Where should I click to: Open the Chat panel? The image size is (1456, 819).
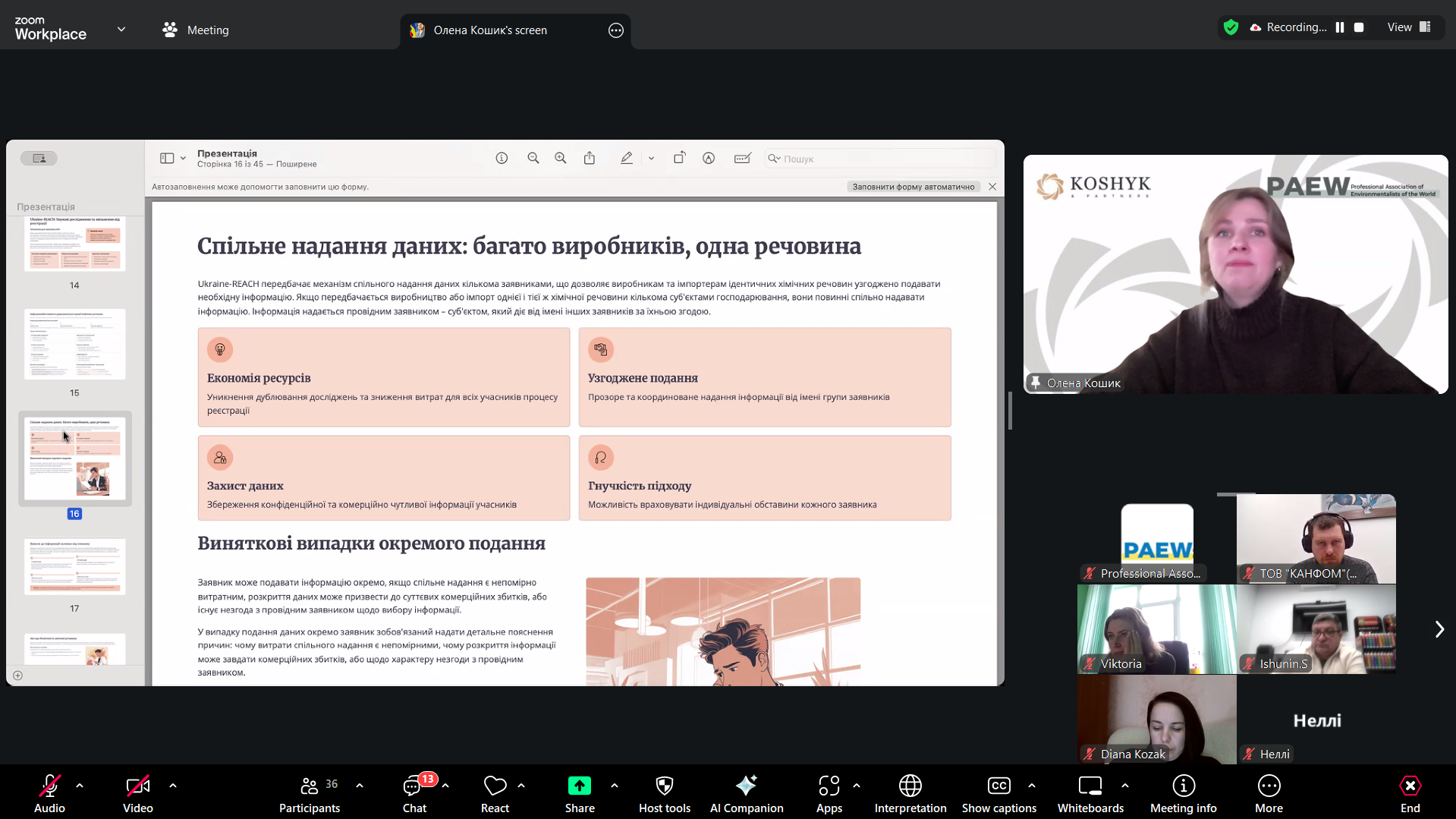414,793
